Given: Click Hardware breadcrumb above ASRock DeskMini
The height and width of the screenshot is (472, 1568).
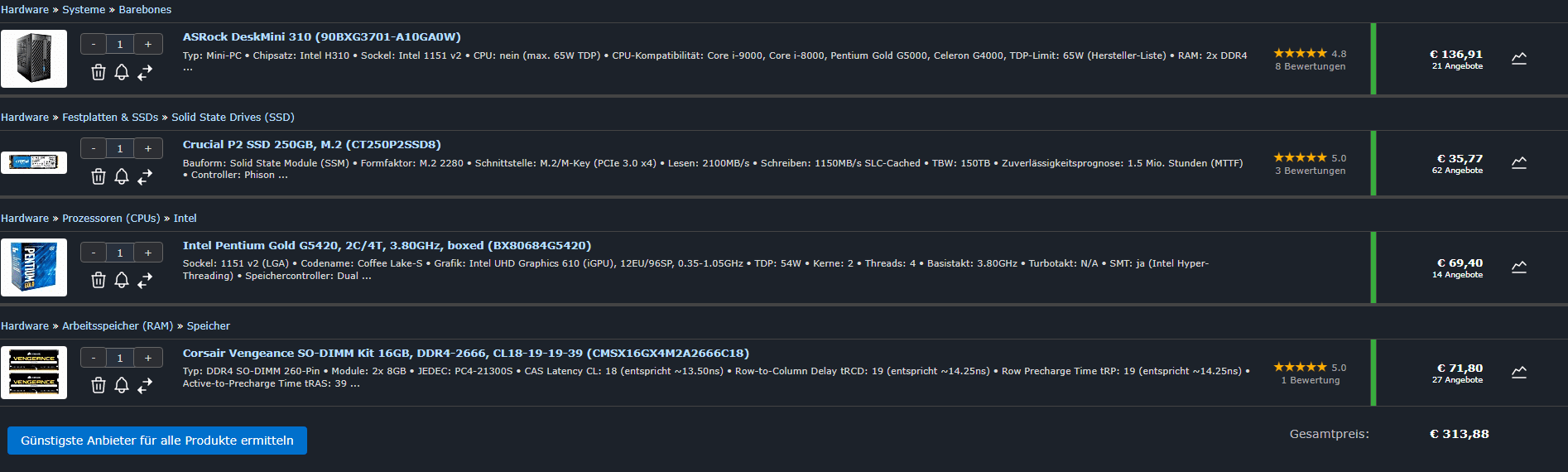Looking at the screenshot, I should coord(25,10).
